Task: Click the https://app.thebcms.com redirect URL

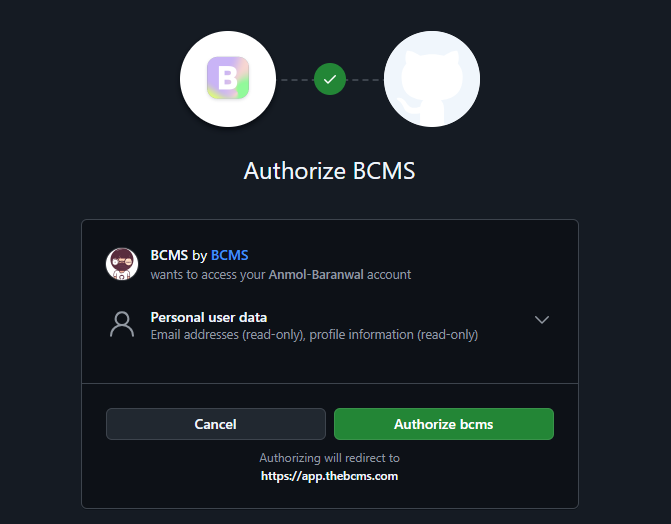Action: click(330, 476)
